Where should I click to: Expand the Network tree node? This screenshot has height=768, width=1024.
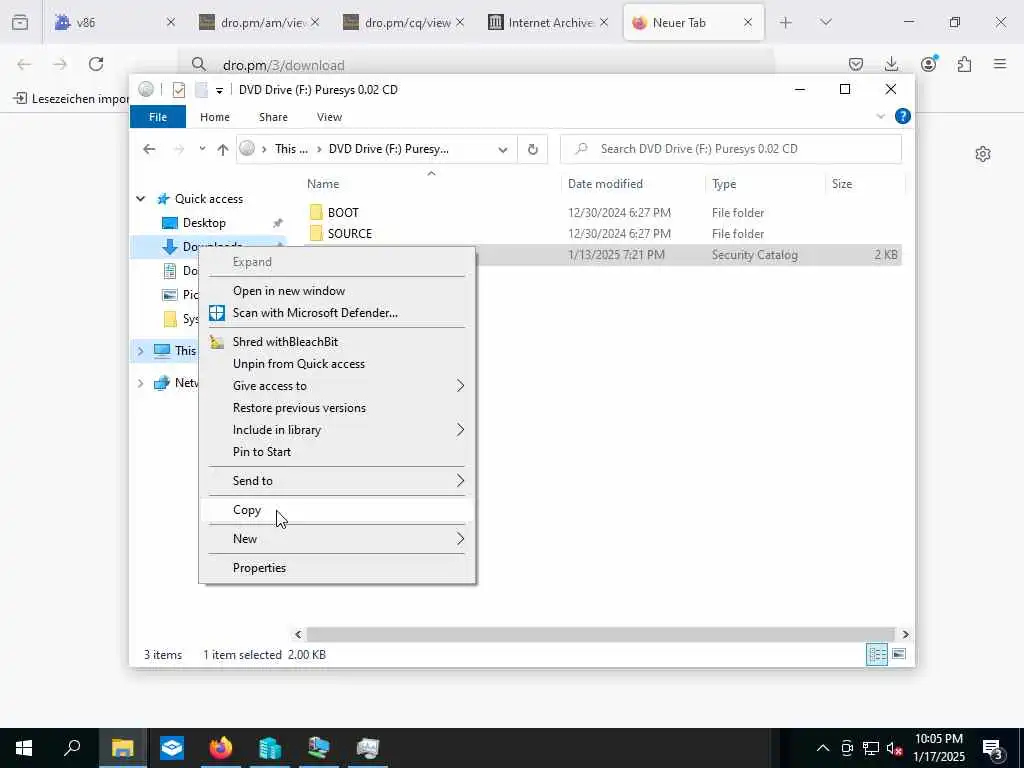pos(140,383)
